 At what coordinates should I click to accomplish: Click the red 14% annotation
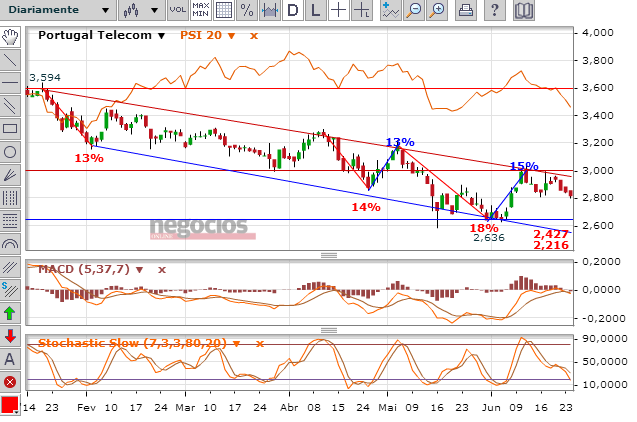point(366,207)
